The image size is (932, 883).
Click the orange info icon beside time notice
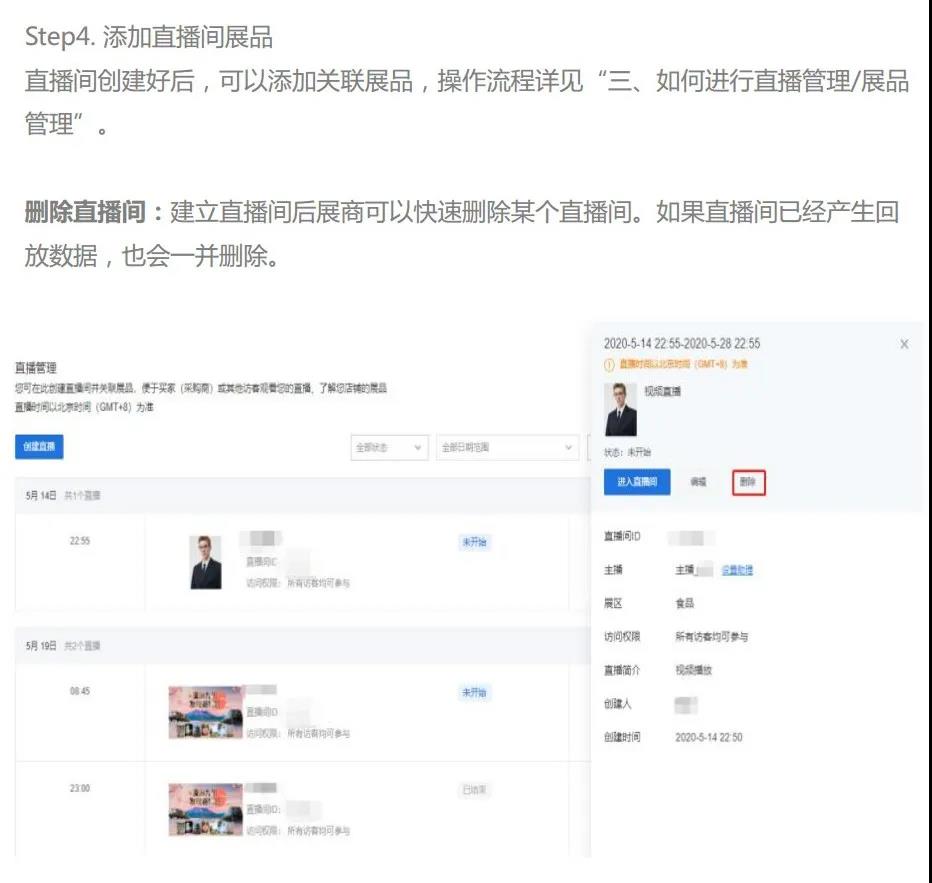[x=609, y=365]
